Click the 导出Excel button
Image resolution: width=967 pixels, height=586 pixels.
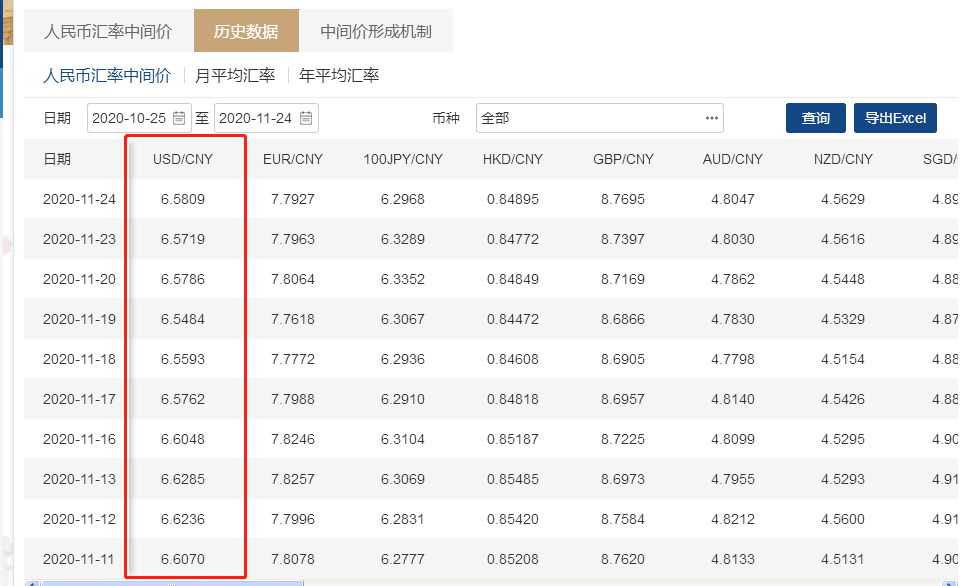[x=895, y=118]
